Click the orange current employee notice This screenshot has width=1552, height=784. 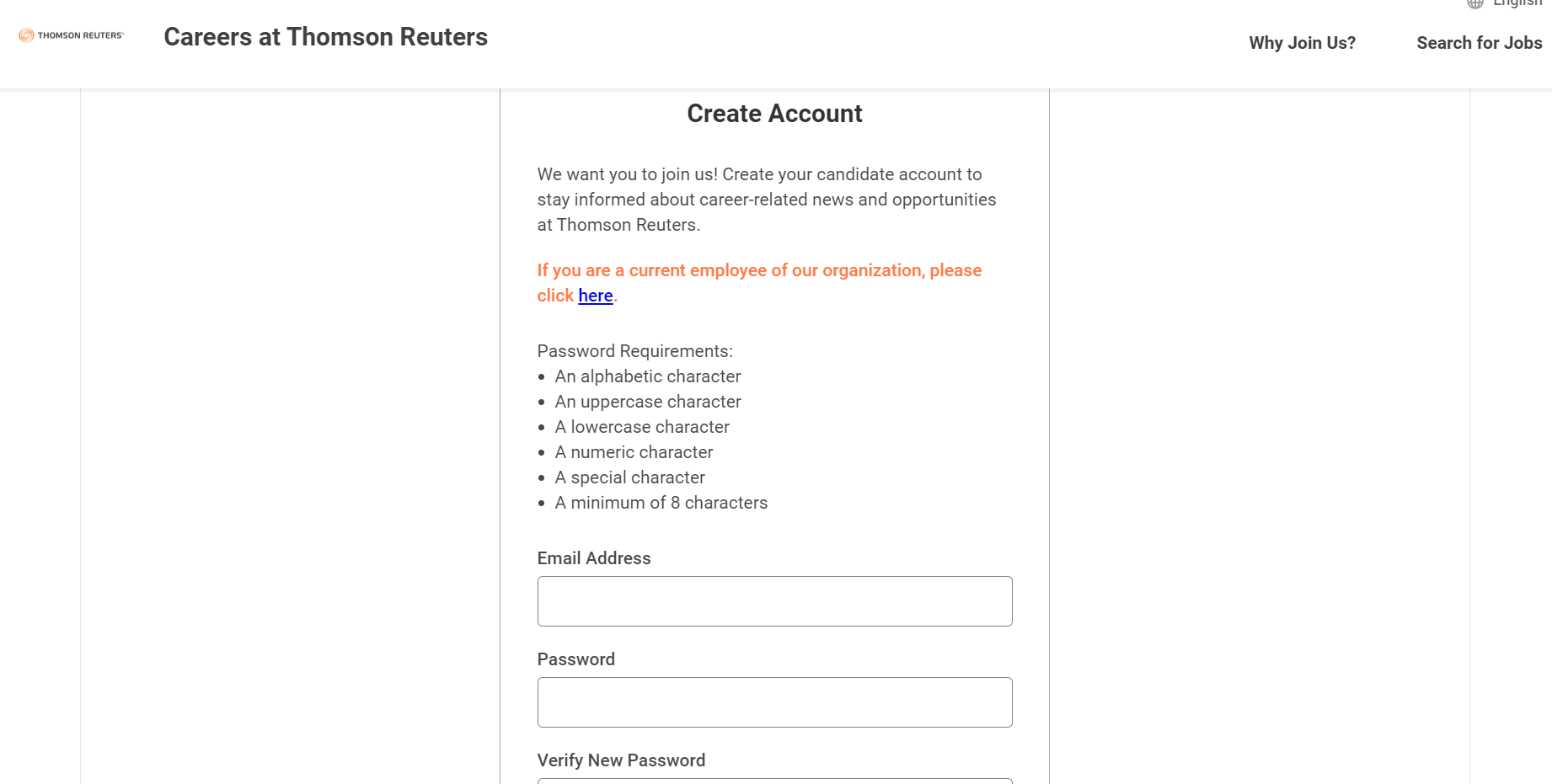pyautogui.click(x=759, y=283)
